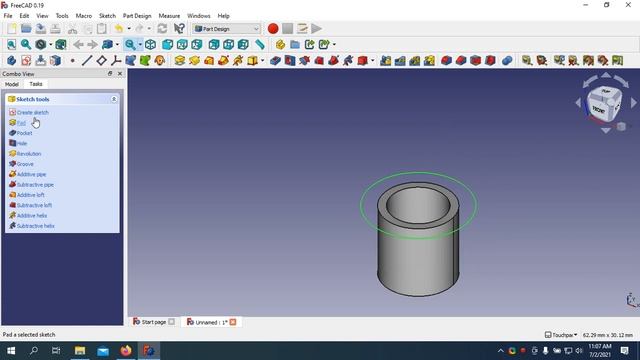Open the Part Design workbench dropdown
Image resolution: width=640 pixels, height=360 pixels.
(x=227, y=29)
